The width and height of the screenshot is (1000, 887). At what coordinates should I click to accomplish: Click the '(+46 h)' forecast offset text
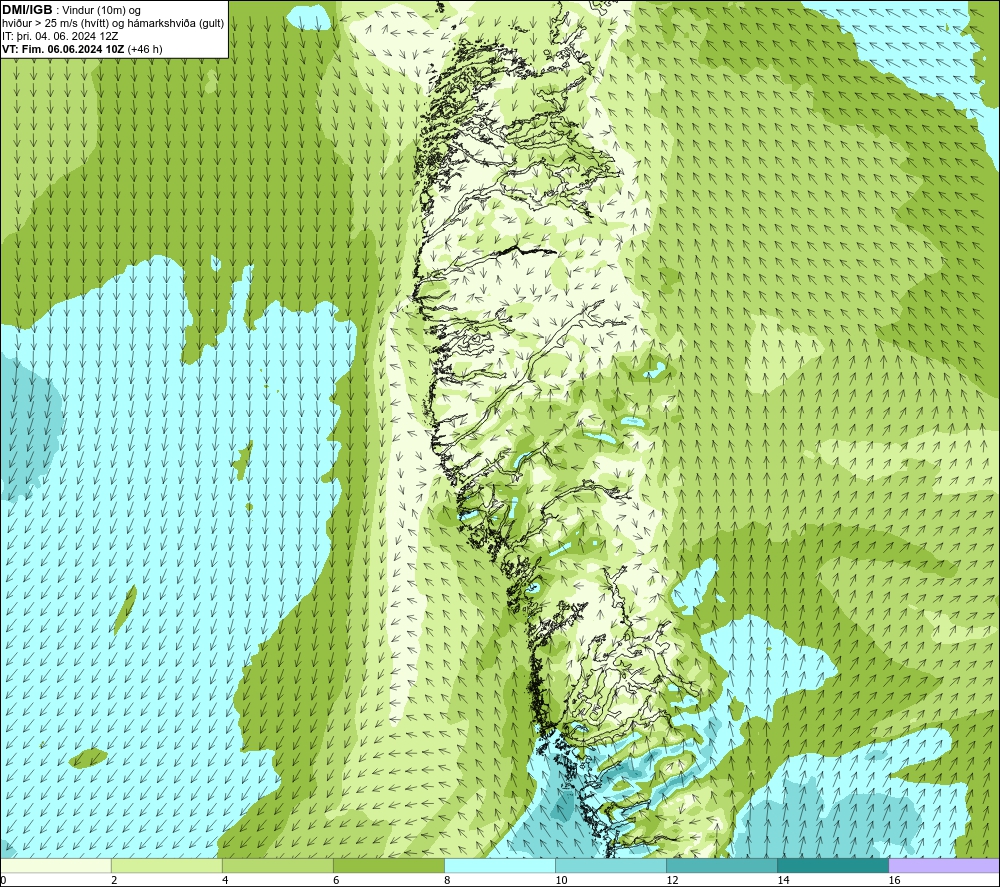coord(145,49)
